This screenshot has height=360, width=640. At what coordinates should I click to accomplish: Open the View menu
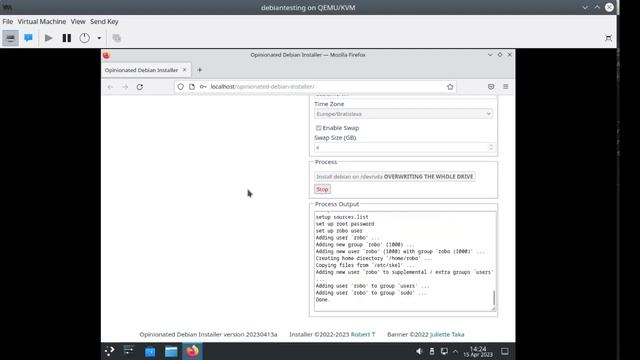[78, 22]
